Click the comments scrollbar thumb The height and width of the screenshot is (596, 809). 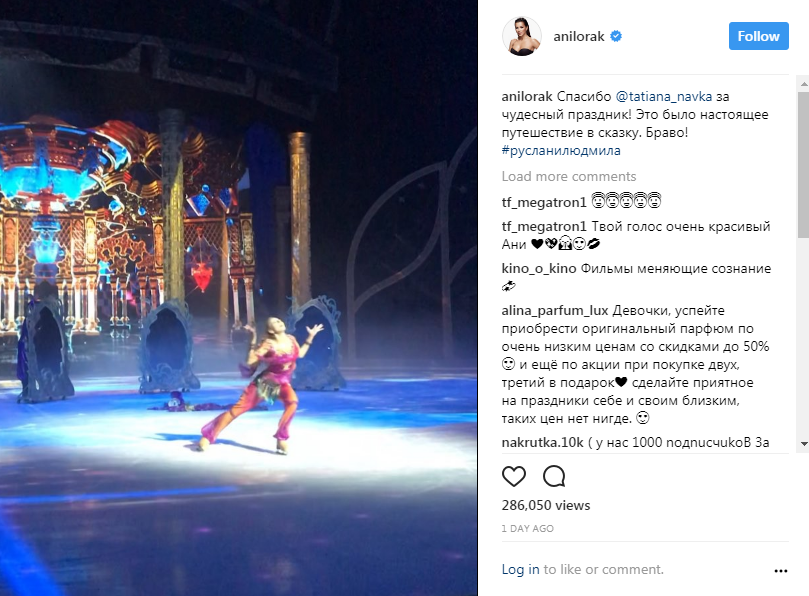803,165
